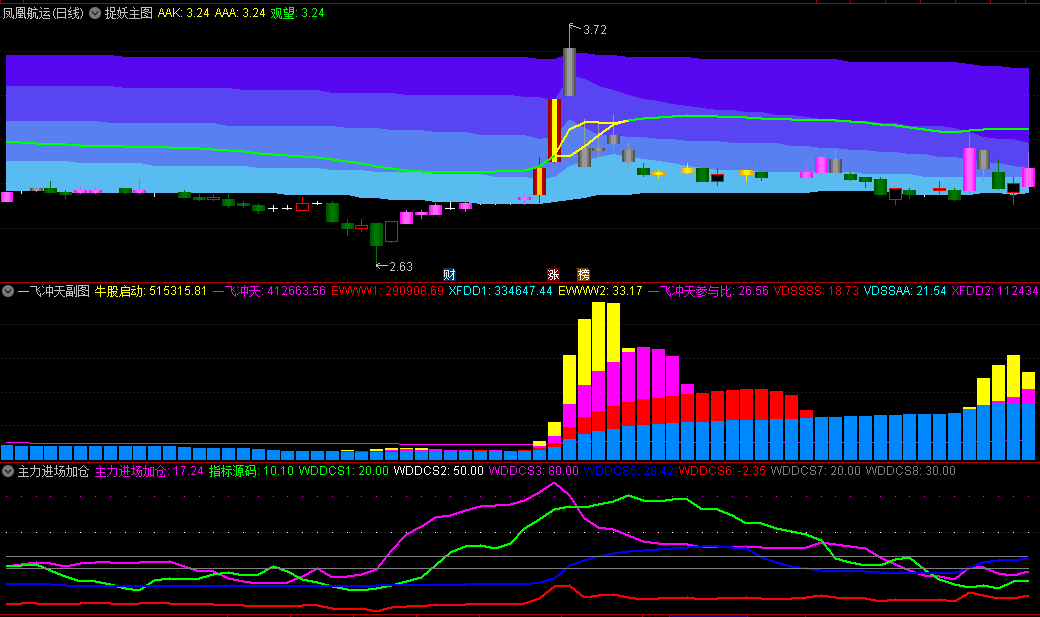
Task: Select the EWWW1: 290908.69 value
Action: [387, 291]
